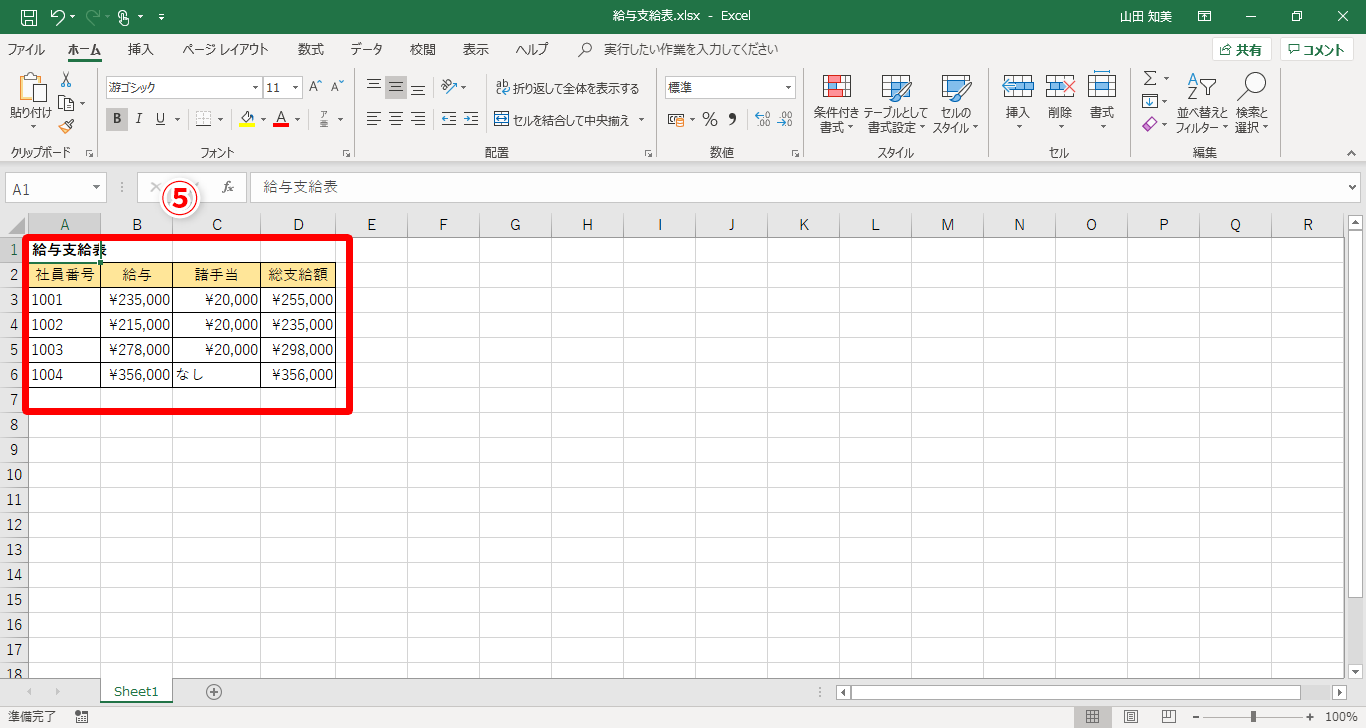This screenshot has height=728, width=1366.
Task: Apply percent style to cells
Action: (710, 119)
